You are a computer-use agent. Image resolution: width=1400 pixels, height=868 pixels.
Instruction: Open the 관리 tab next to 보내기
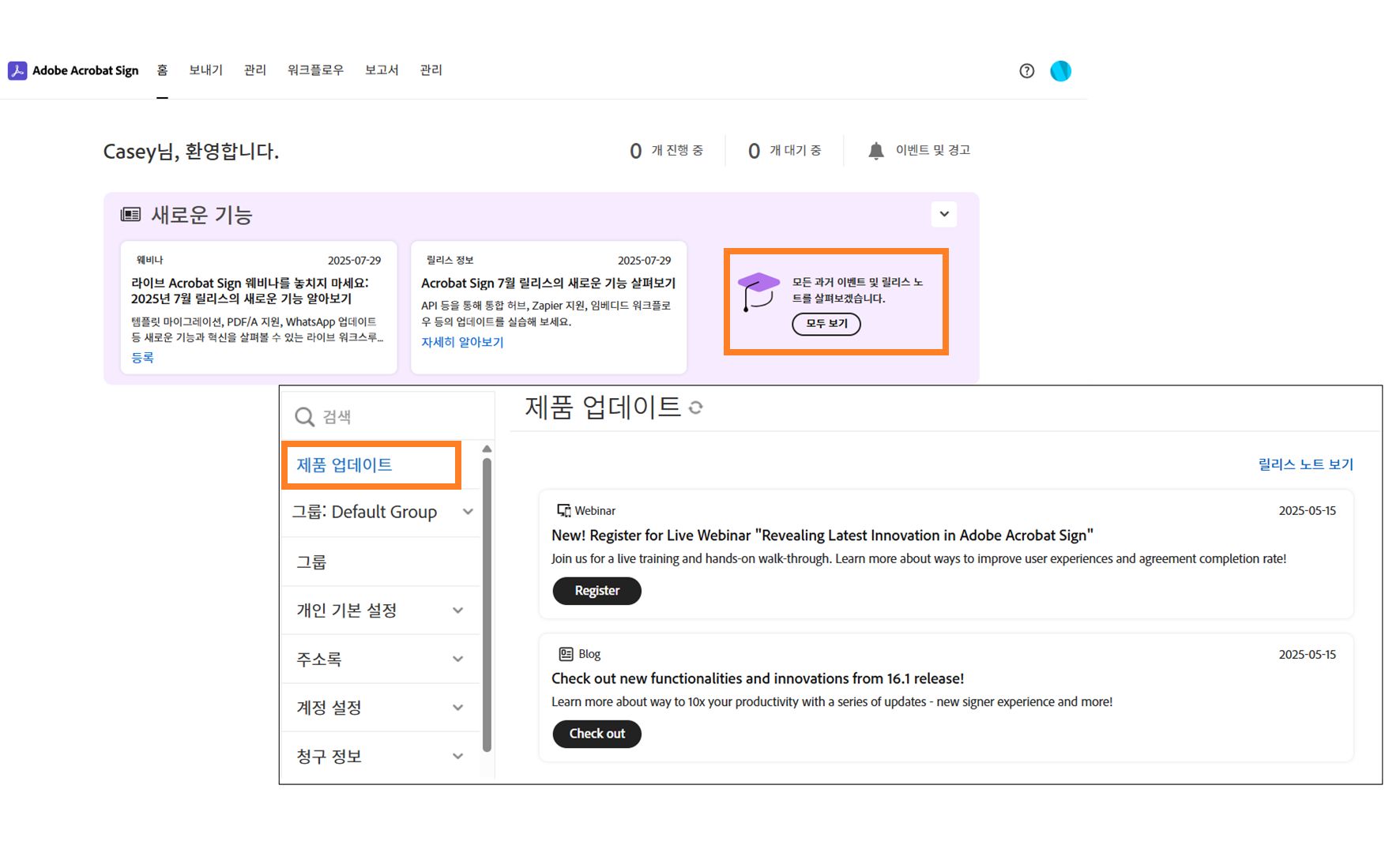pyautogui.click(x=255, y=70)
